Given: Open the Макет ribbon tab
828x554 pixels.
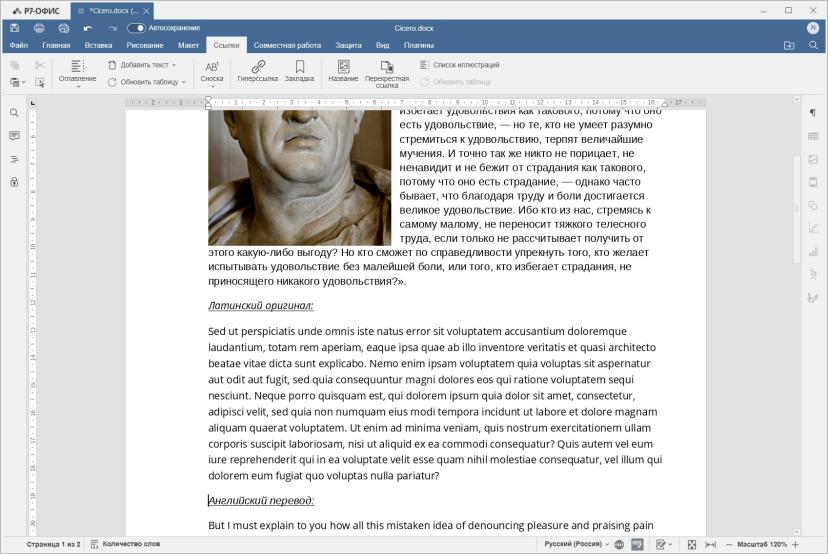Looking at the screenshot, I should tap(188, 45).
